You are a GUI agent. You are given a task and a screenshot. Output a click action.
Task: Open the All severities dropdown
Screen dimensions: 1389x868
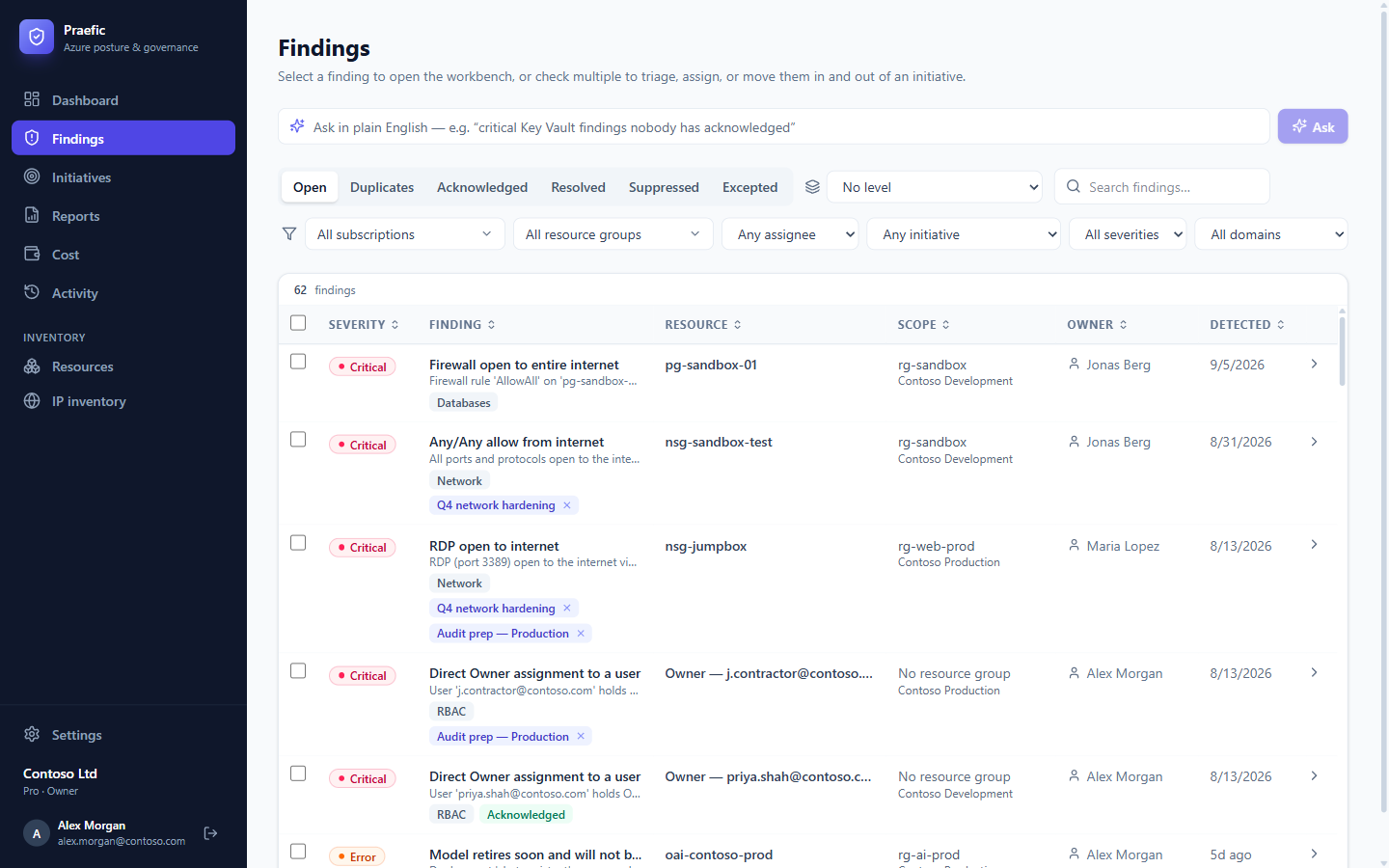point(1128,234)
